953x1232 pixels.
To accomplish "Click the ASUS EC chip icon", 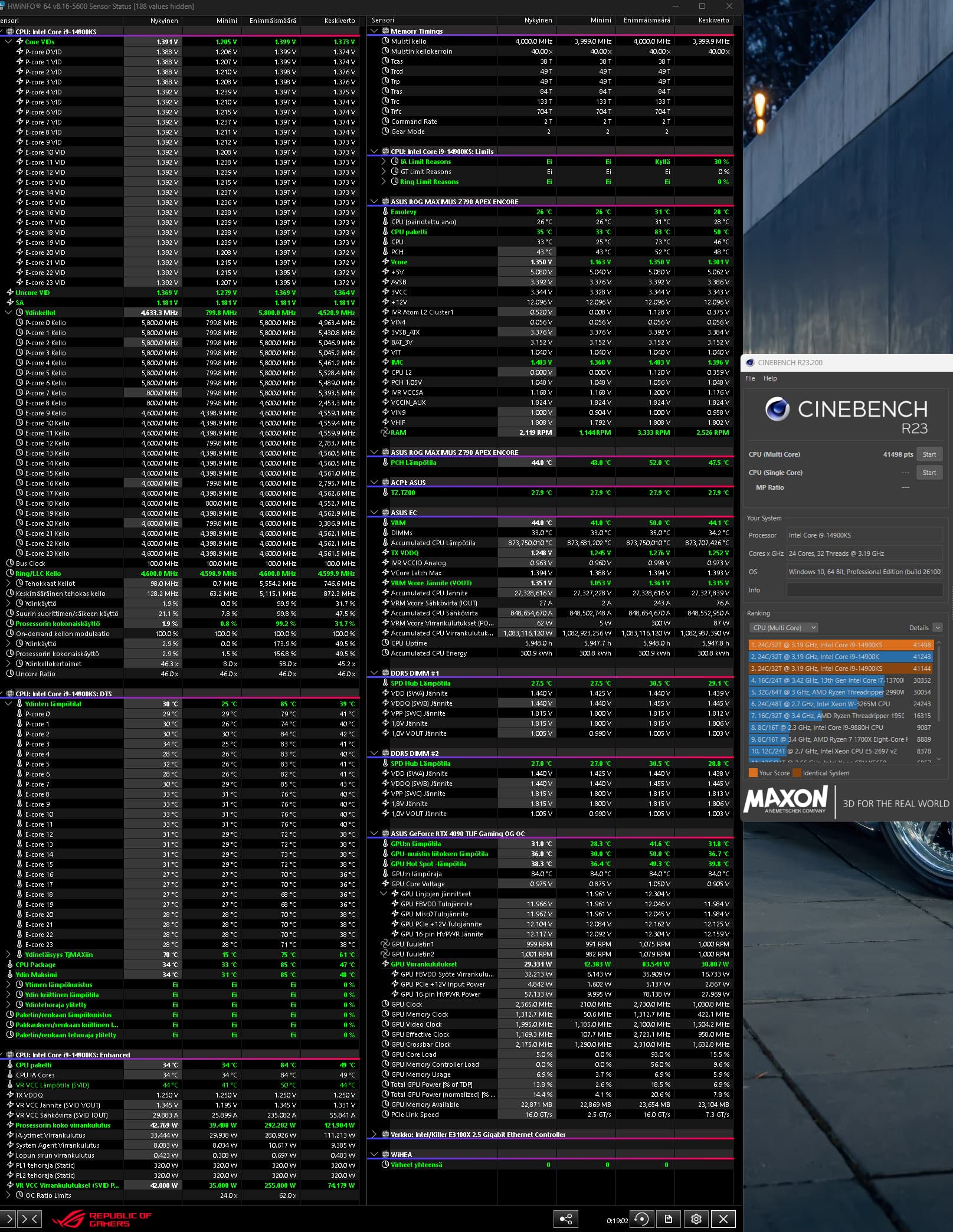I will pos(385,513).
